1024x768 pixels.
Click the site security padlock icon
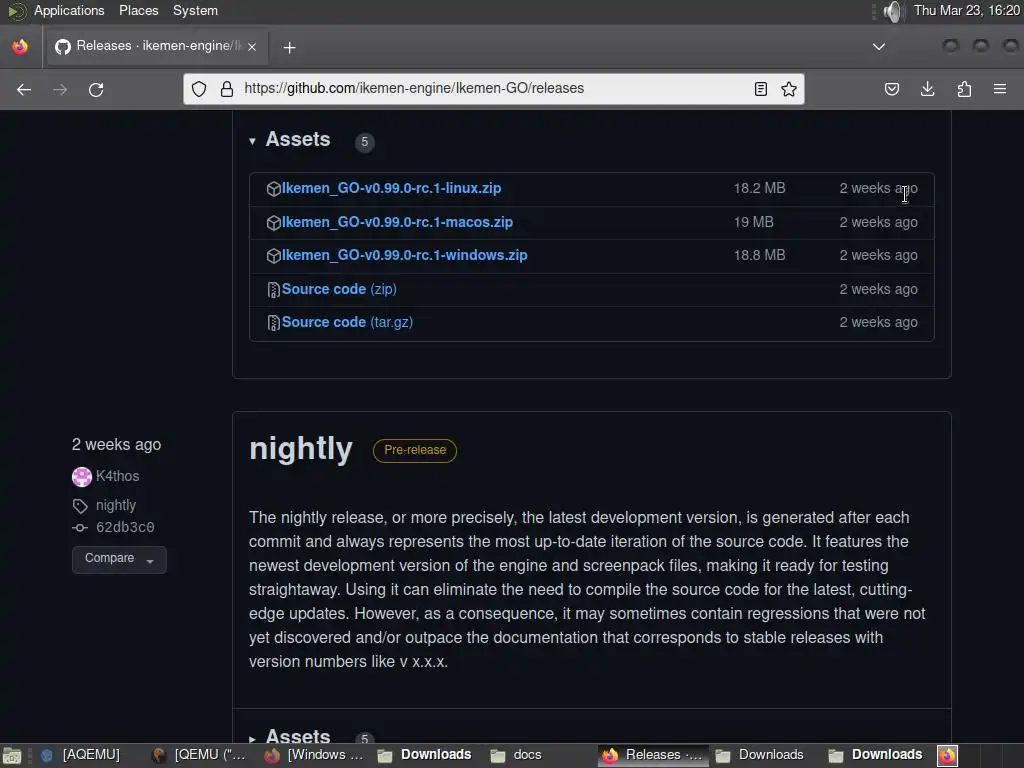tap(227, 89)
